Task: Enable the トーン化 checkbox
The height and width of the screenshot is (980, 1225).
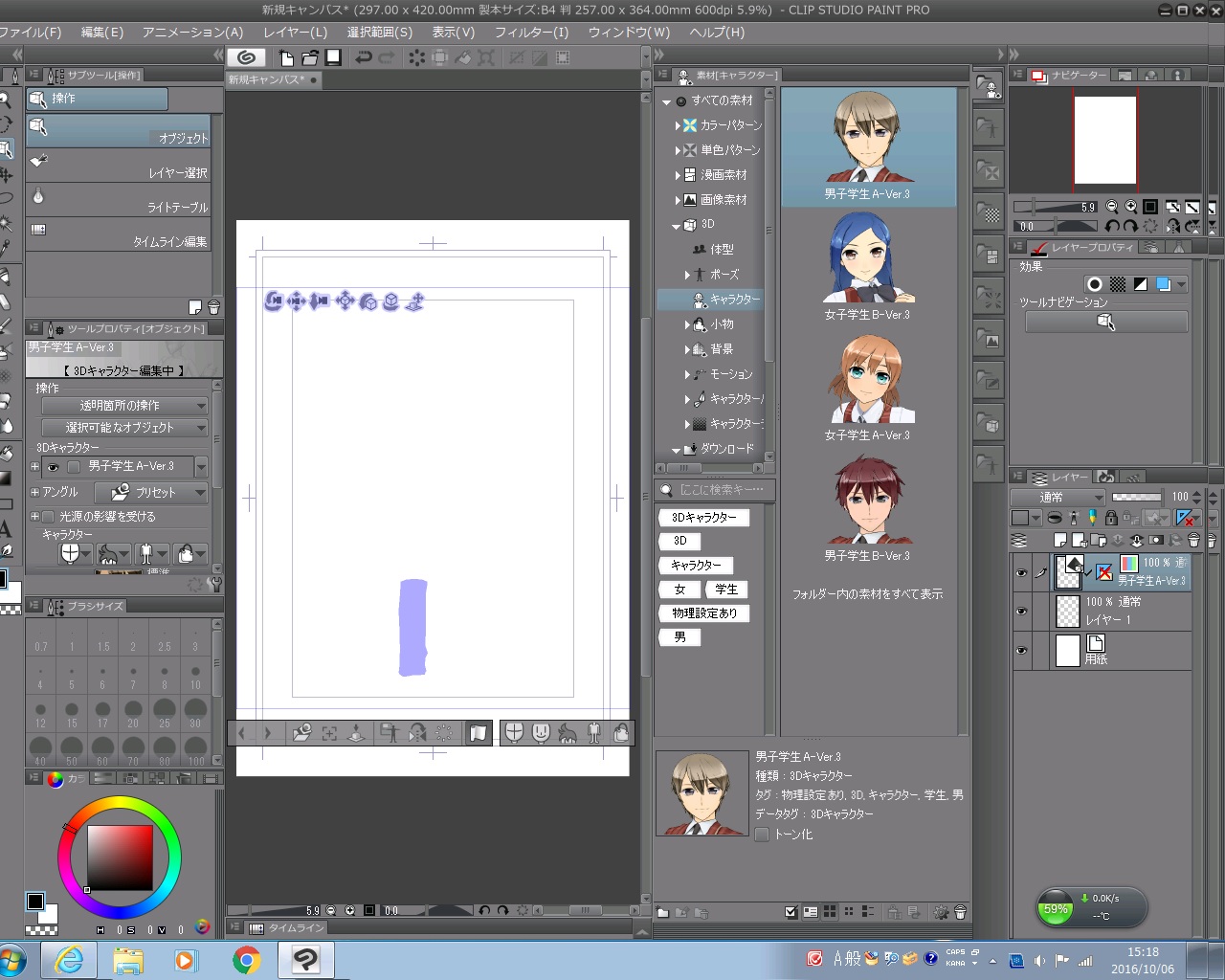Action: click(763, 835)
